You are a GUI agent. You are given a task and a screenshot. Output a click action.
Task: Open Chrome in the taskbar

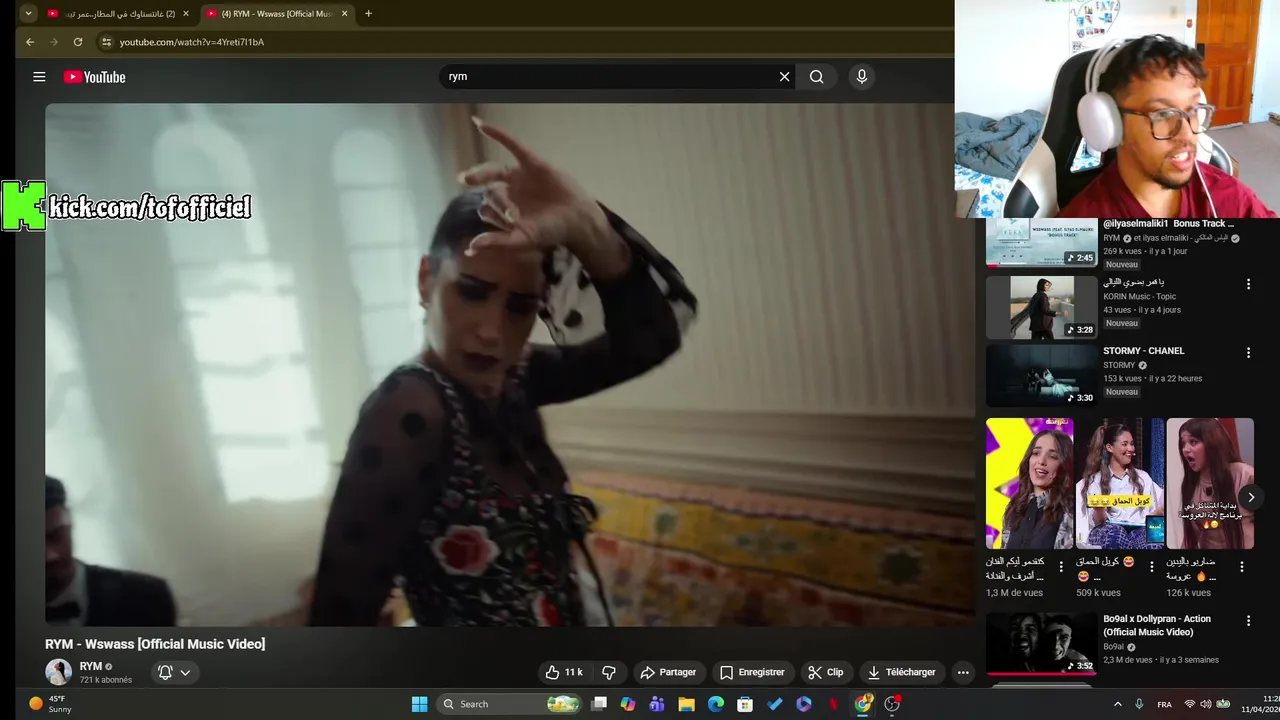(863, 704)
